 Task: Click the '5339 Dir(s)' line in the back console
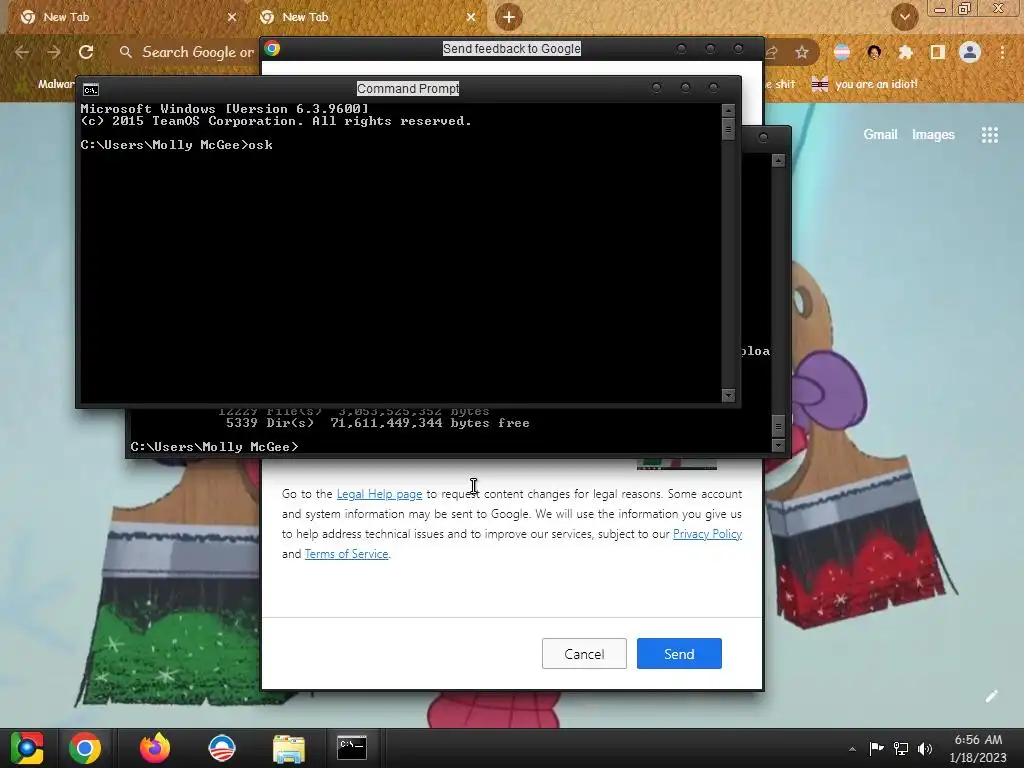pos(377,423)
